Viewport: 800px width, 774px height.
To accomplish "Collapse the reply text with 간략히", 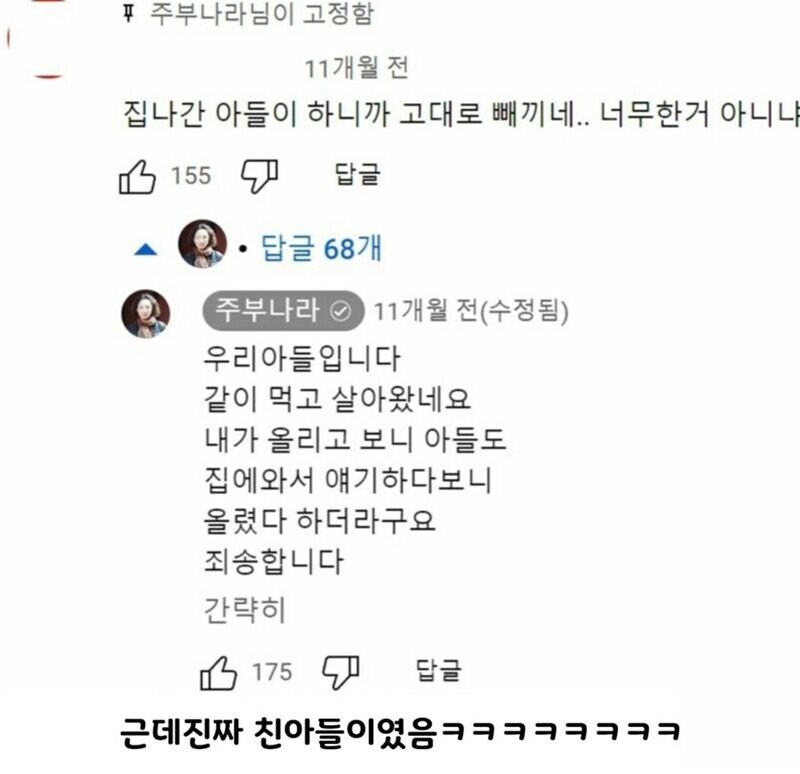I will pyautogui.click(x=244, y=609).
